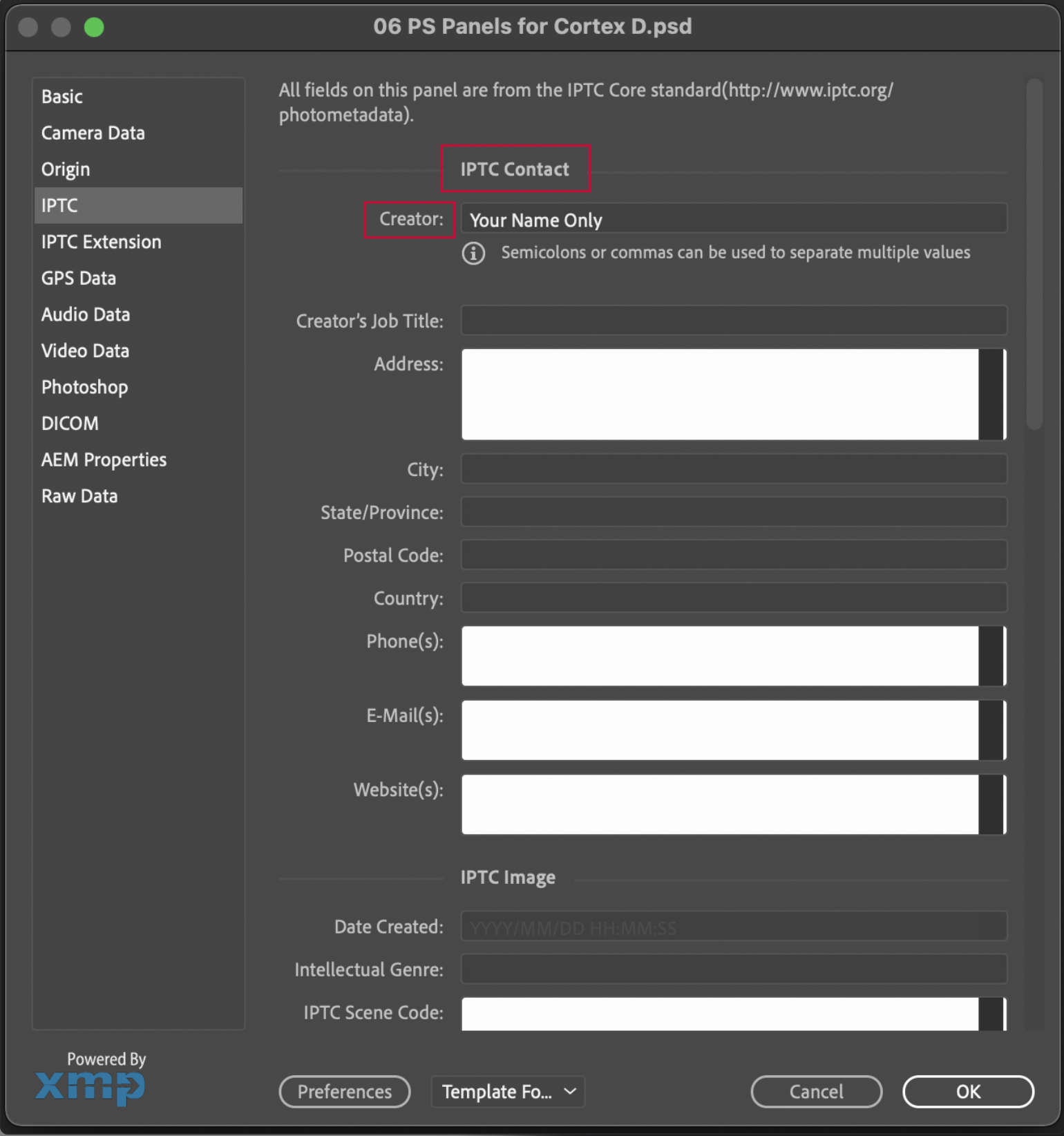Viewport: 1064px width, 1136px height.
Task: Click the Phone(s) field scrollbar strip
Action: (x=991, y=656)
